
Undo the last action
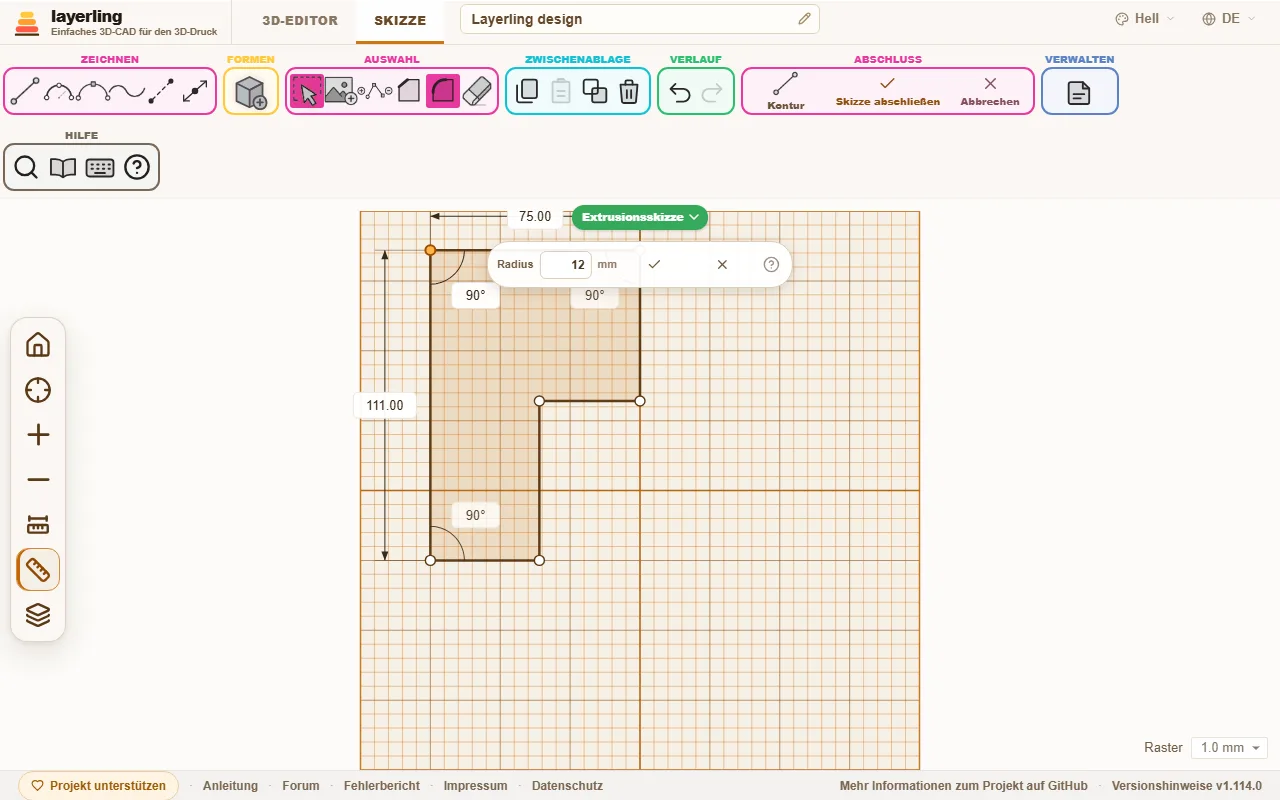680,92
